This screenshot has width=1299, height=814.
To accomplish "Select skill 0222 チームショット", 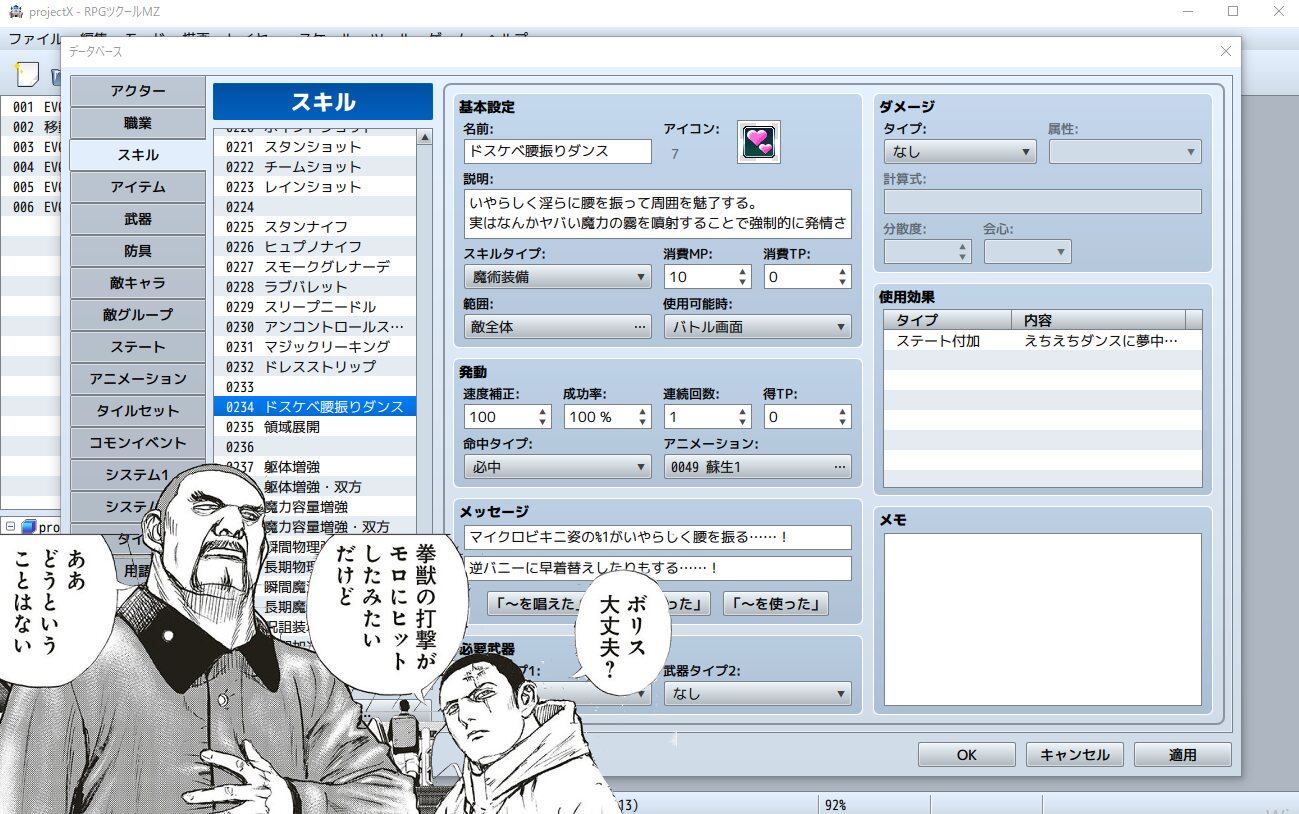I will pos(315,167).
